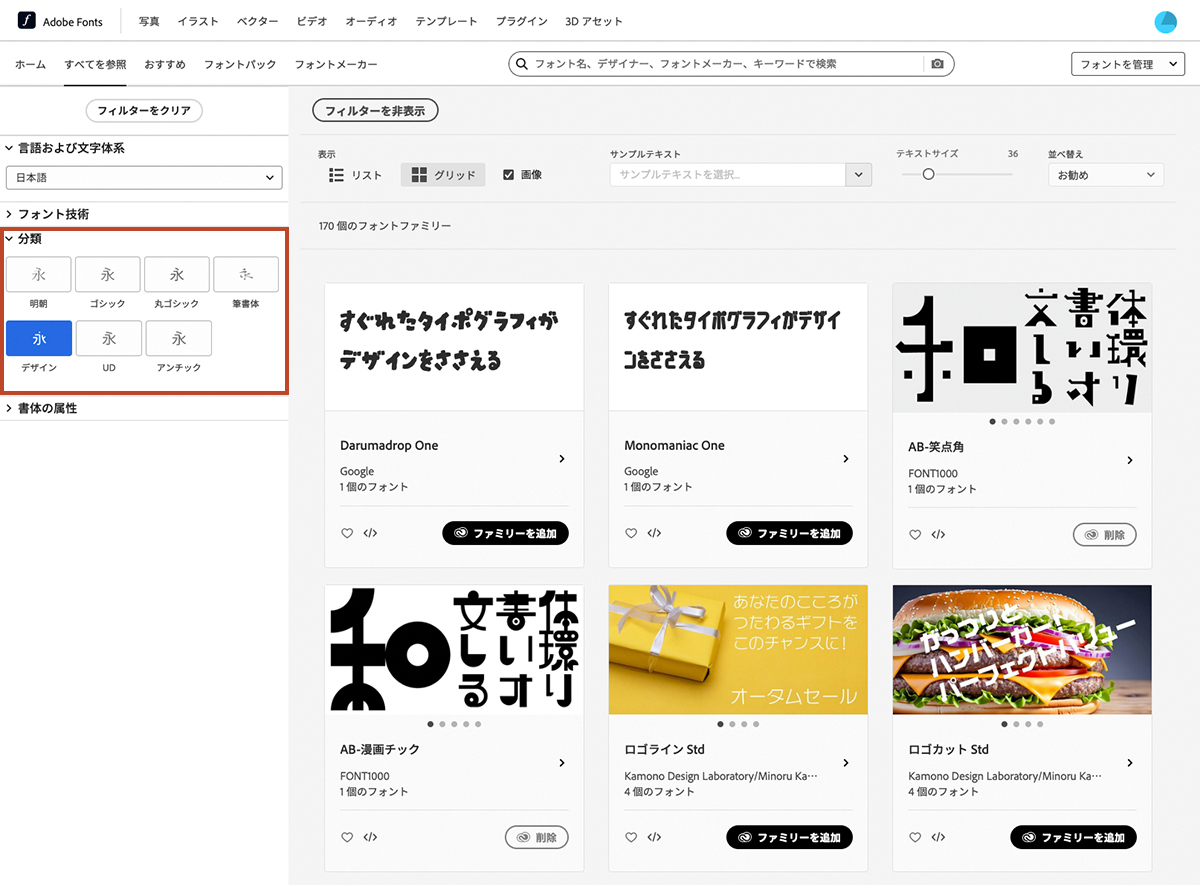Add the ロゴライン Std font family

789,837
